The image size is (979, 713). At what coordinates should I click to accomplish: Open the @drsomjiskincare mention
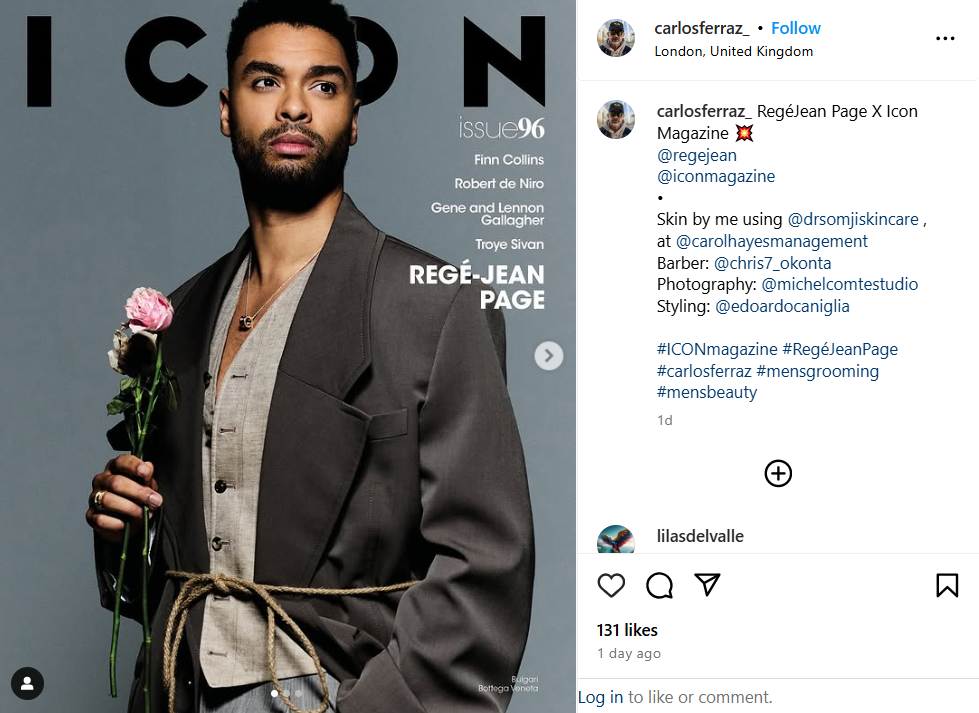(853, 219)
